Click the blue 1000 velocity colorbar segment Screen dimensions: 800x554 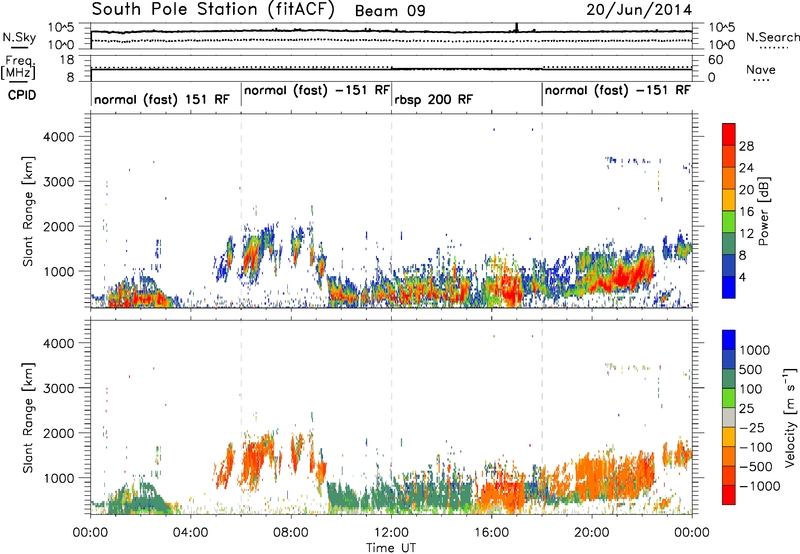tap(729, 340)
